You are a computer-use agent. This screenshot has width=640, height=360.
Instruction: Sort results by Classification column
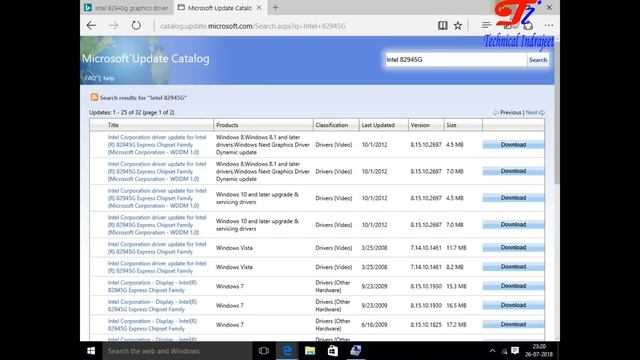tap(331, 125)
